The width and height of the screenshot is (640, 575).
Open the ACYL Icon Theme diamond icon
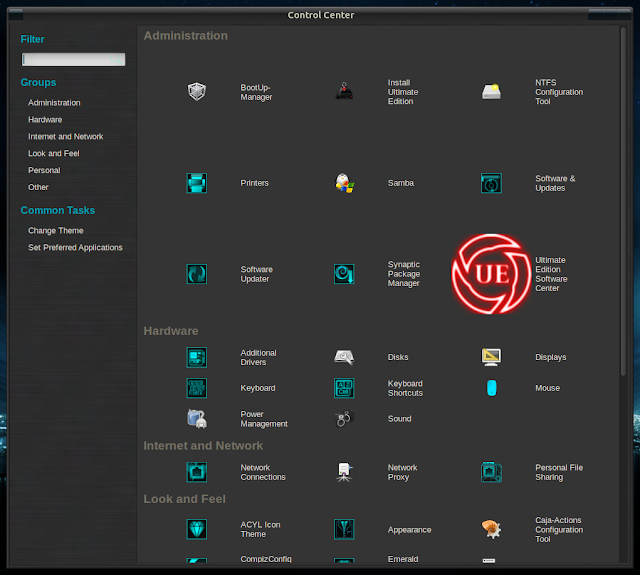196,529
